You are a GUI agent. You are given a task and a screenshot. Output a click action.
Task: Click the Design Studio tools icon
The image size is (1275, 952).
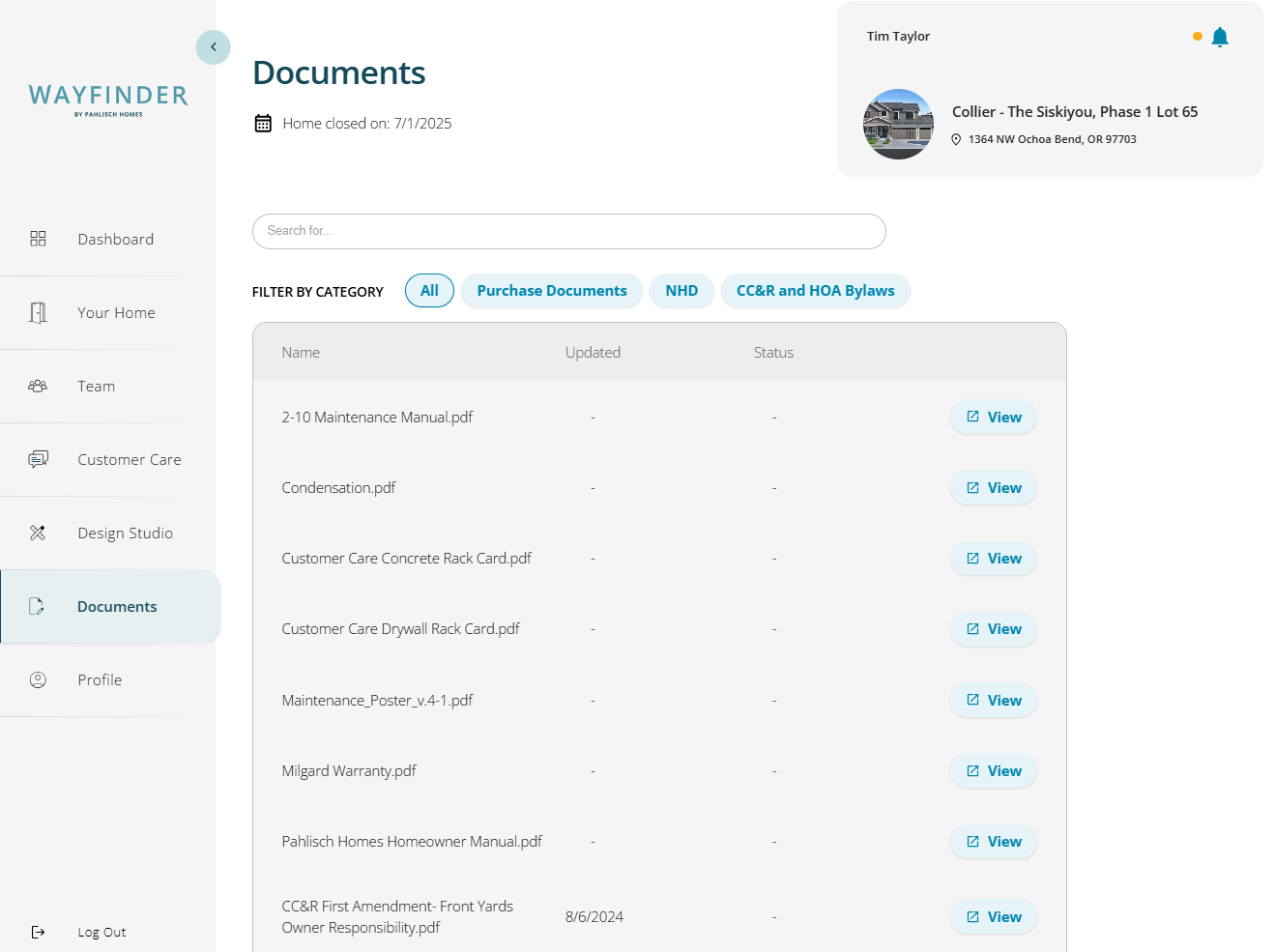38,533
